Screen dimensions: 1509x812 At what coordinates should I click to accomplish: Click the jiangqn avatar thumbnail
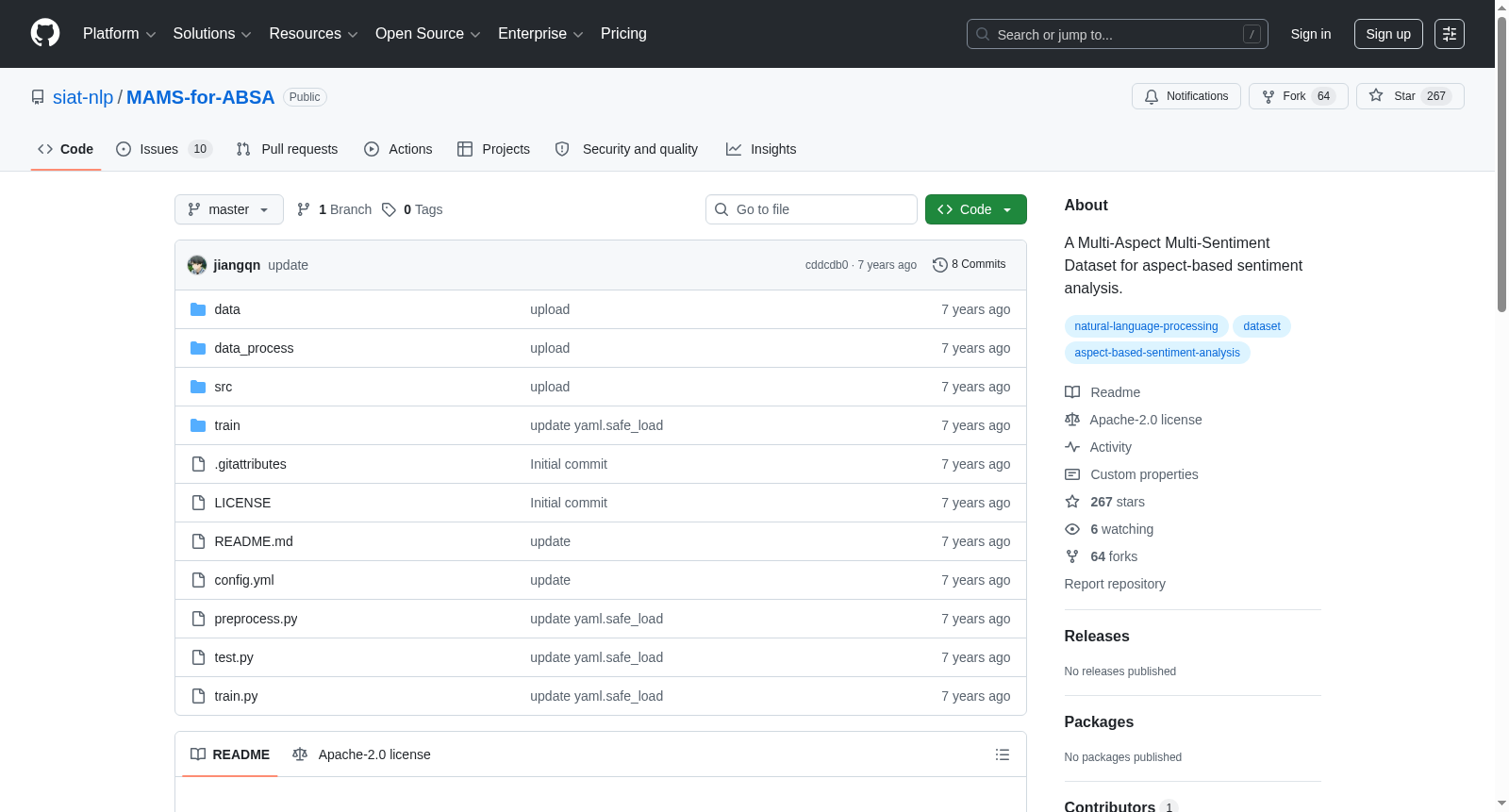197,265
